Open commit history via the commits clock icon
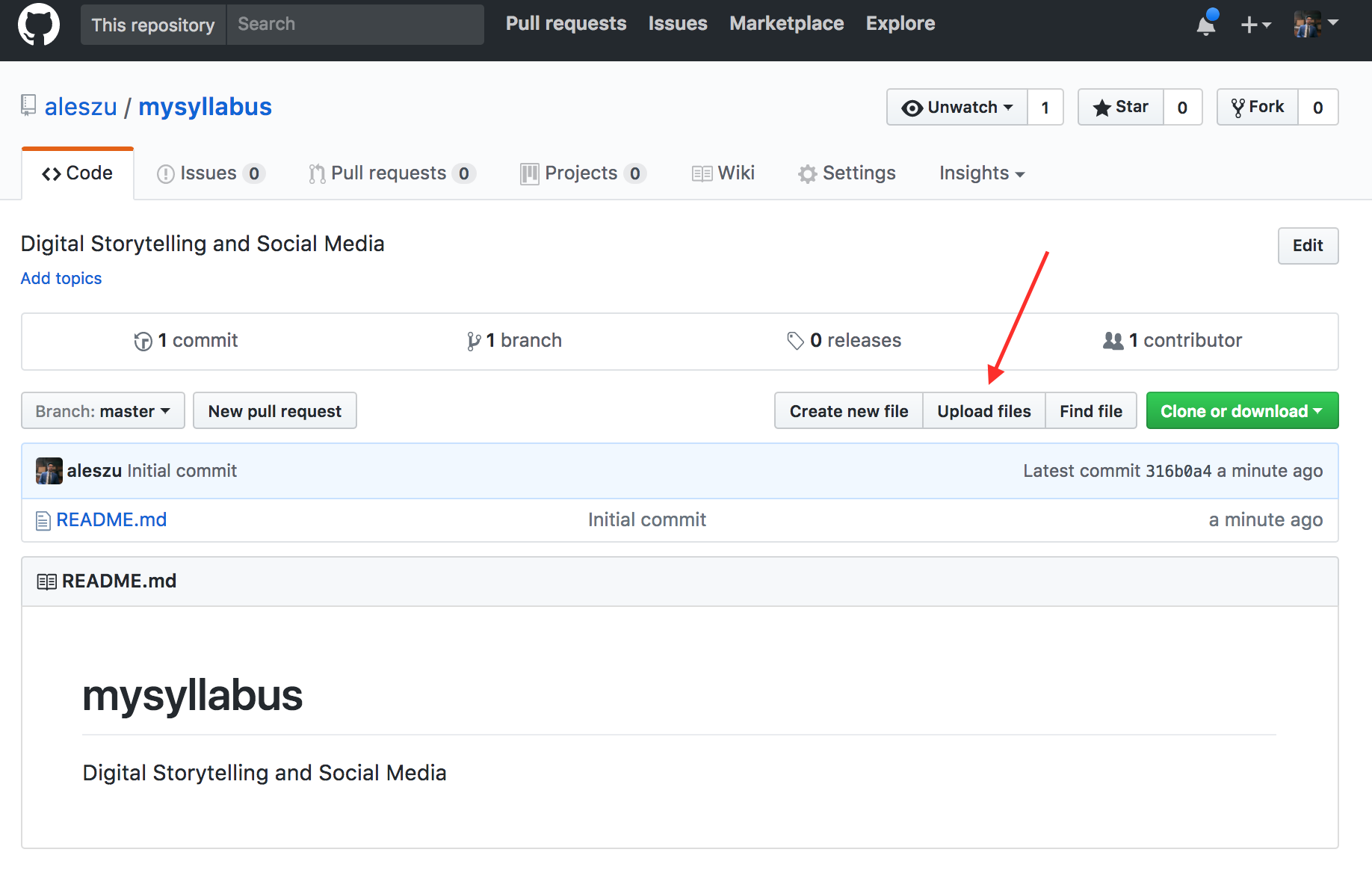This screenshot has width=1372, height=876. pos(143,340)
